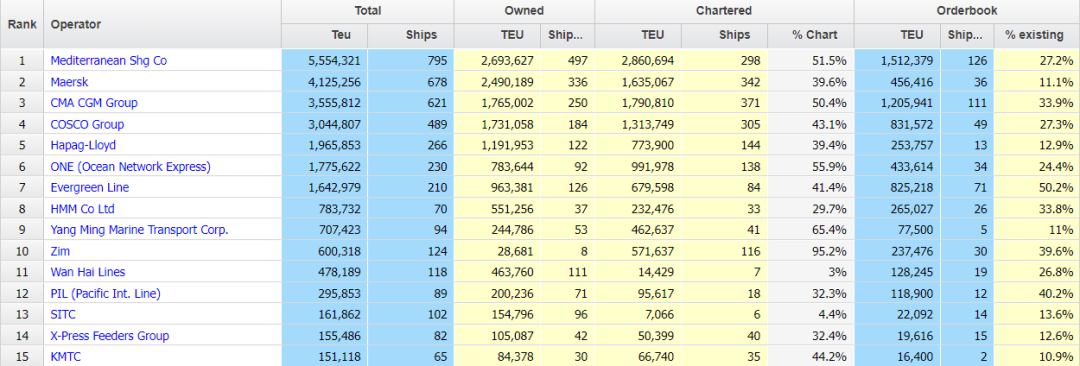Open the CMA CGM Group link
Viewport: 1080px width, 366px height.
94,103
